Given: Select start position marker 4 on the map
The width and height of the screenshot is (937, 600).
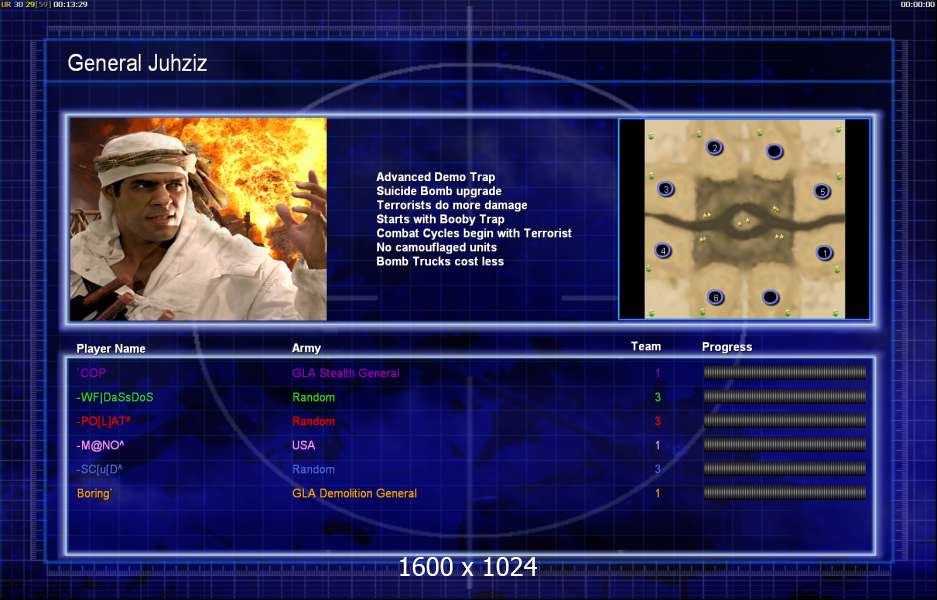Looking at the screenshot, I should 662,250.
